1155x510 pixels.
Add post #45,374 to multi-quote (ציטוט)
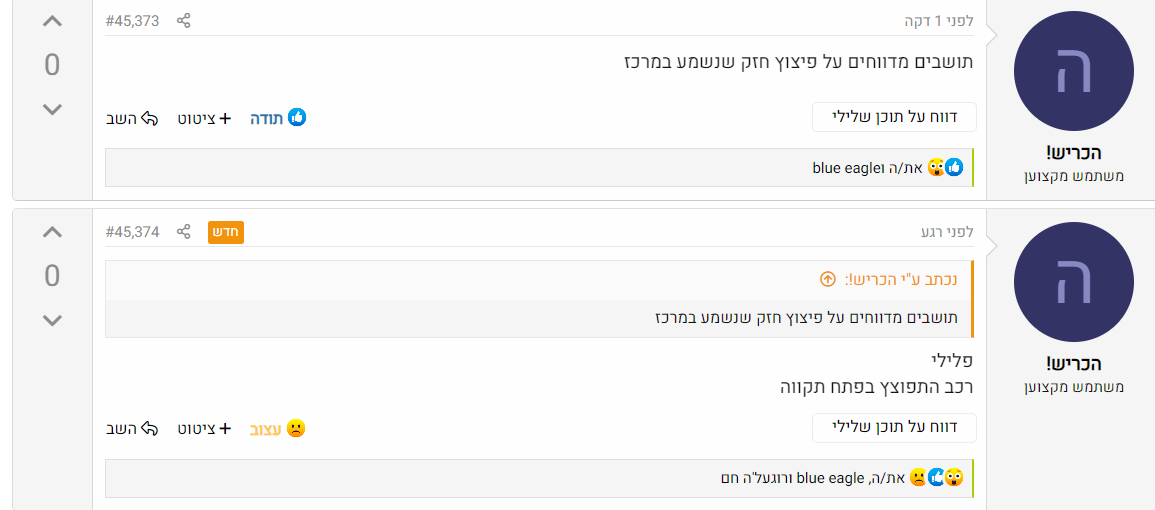click(x=204, y=429)
